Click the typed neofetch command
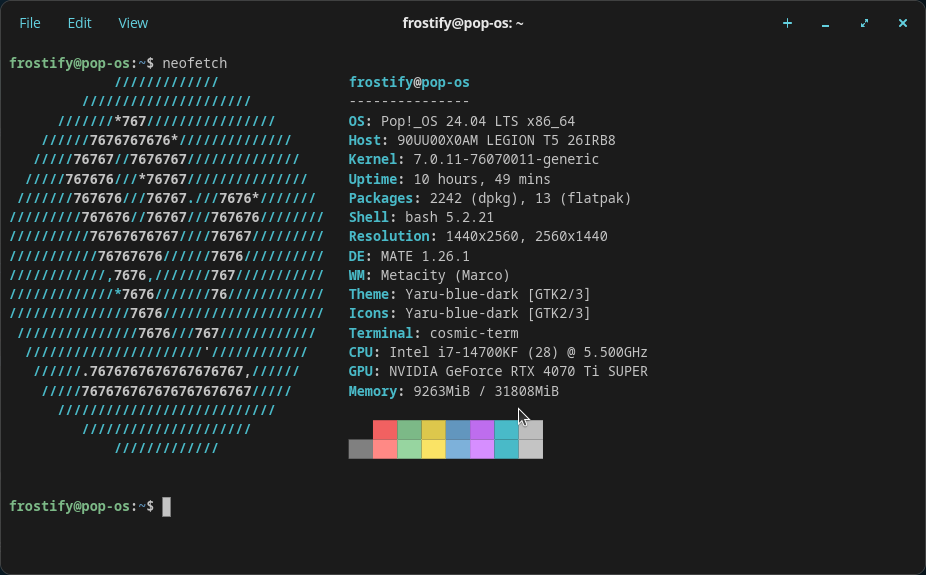This screenshot has height=575, width=926. pos(195,63)
